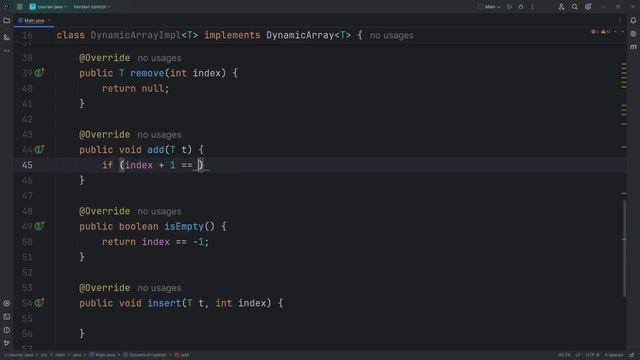This screenshot has width=640, height=360.
Task: Click 'insert' method name on line 54
Action: [x=164, y=303]
